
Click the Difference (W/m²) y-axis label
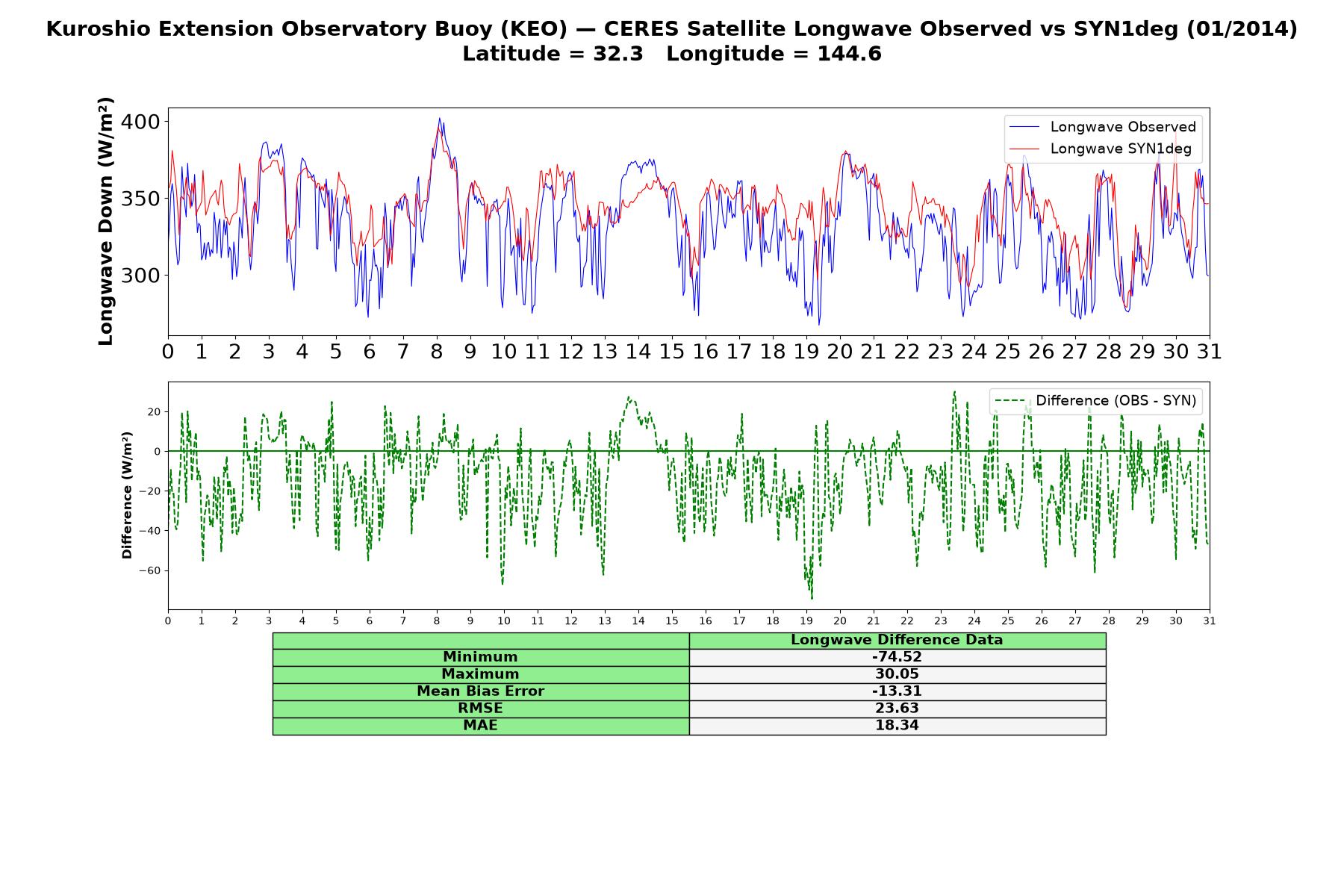click(127, 495)
